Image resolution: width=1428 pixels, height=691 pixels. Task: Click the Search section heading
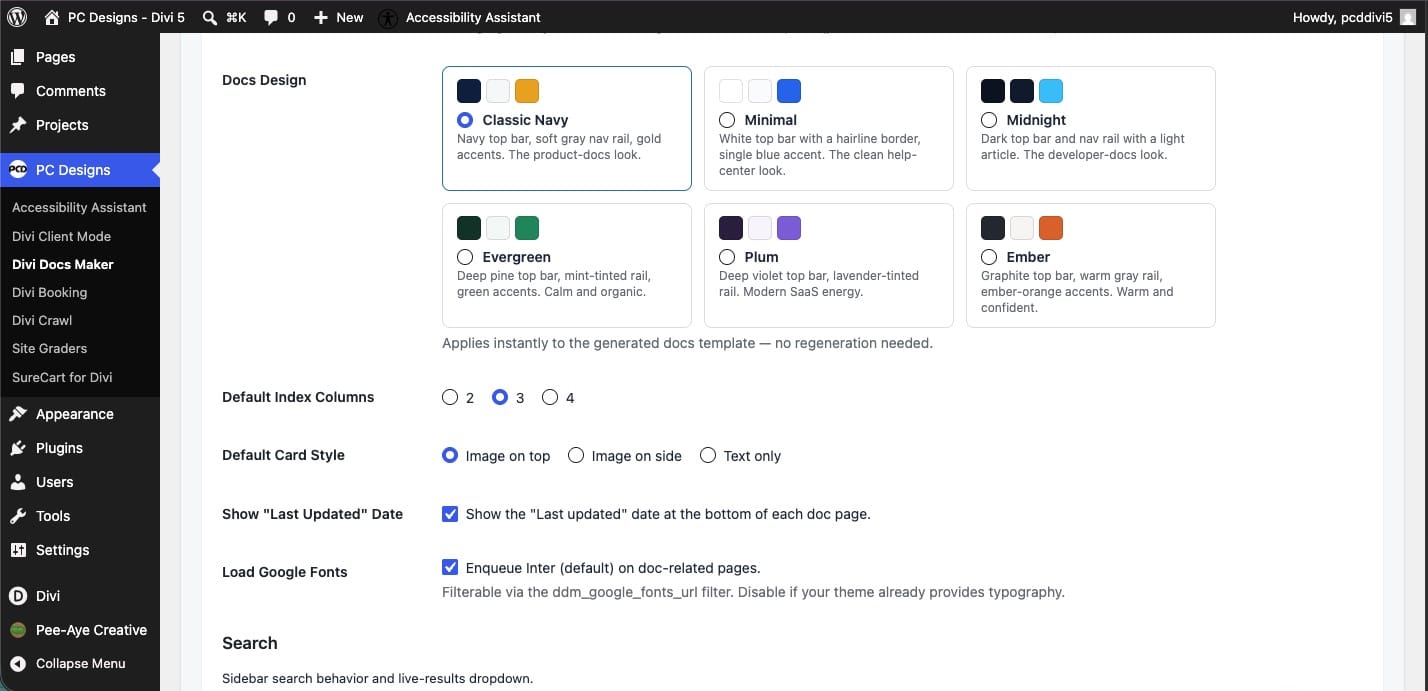point(250,643)
